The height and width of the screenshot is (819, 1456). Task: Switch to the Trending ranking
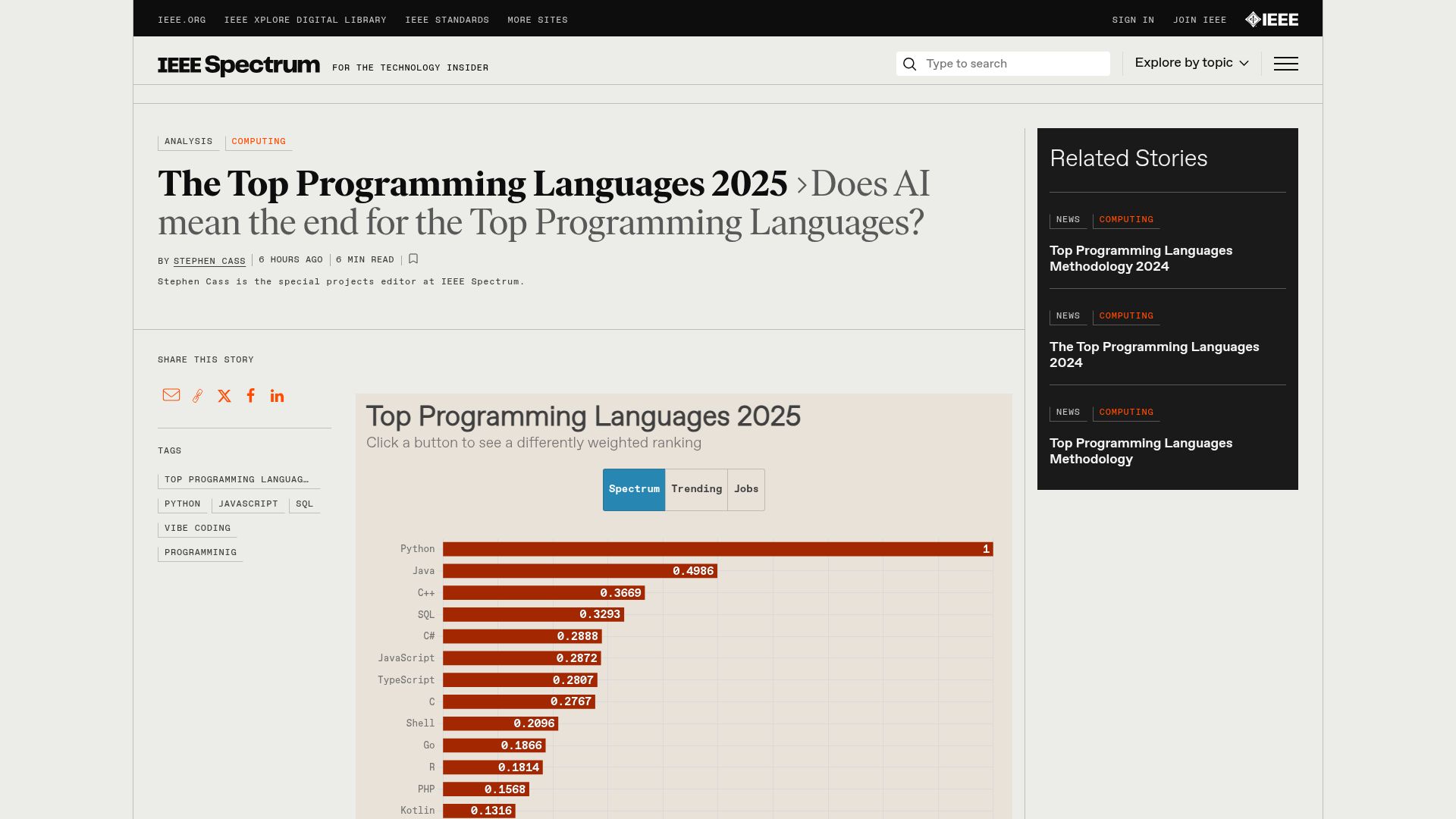click(696, 490)
